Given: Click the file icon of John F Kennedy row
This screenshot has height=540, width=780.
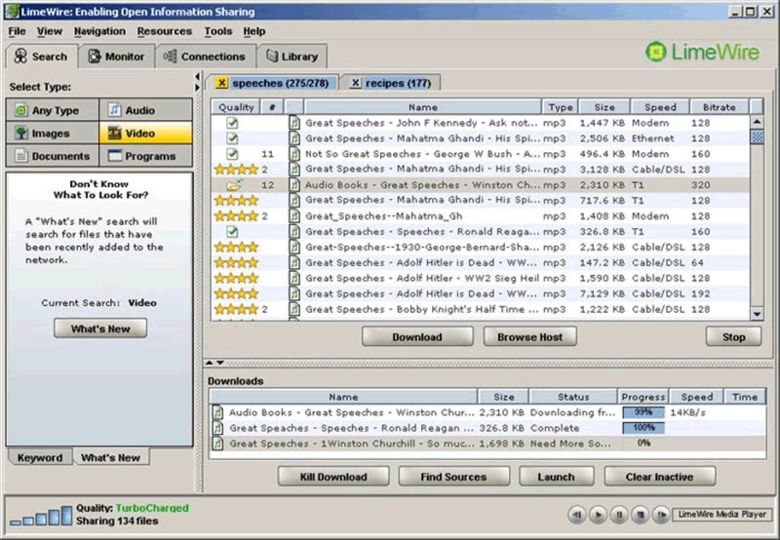Looking at the screenshot, I should pyautogui.click(x=294, y=123).
